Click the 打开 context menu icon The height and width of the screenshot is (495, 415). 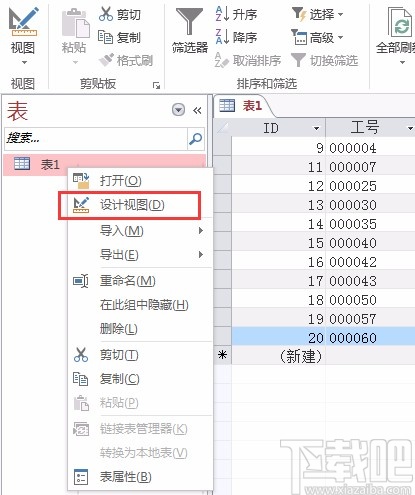click(81, 180)
